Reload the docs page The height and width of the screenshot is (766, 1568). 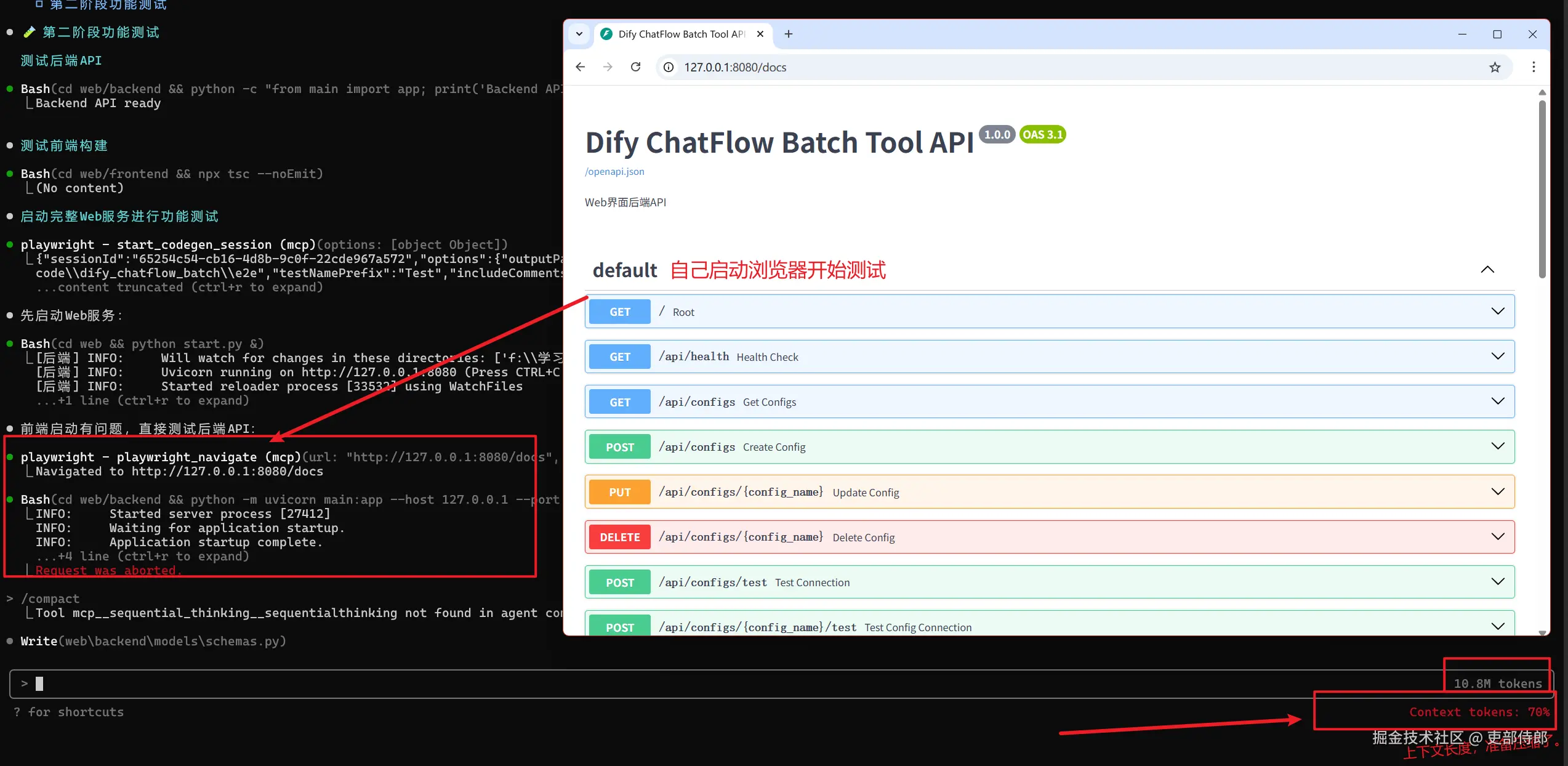click(636, 67)
